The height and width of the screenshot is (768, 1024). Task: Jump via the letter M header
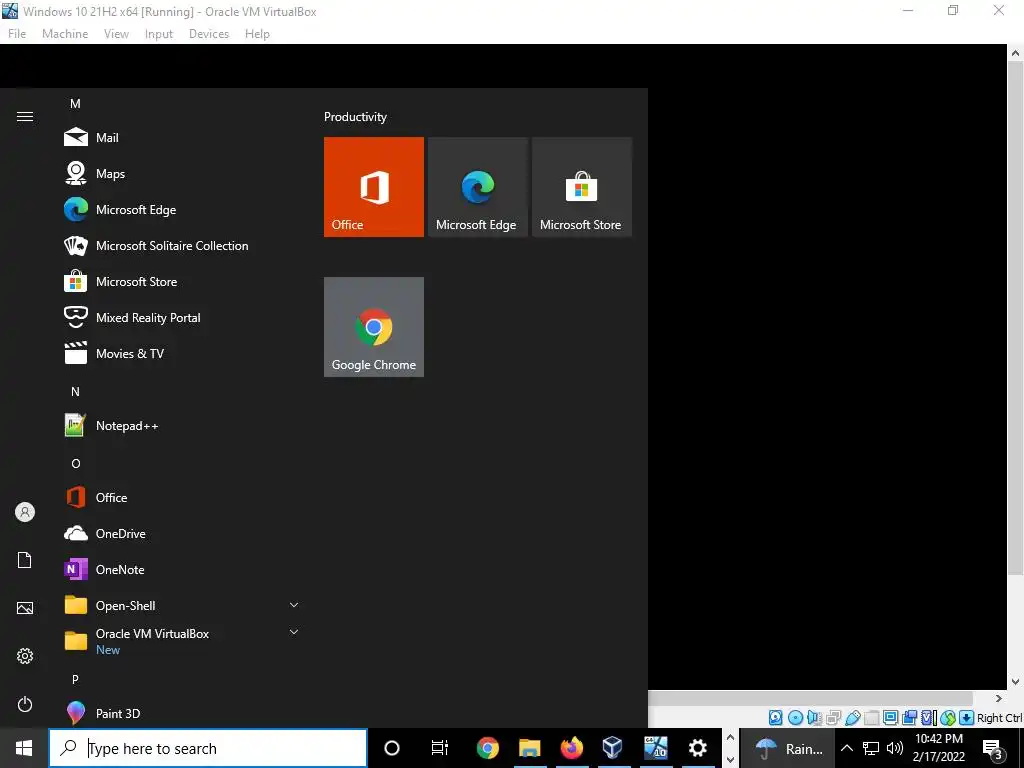75,103
